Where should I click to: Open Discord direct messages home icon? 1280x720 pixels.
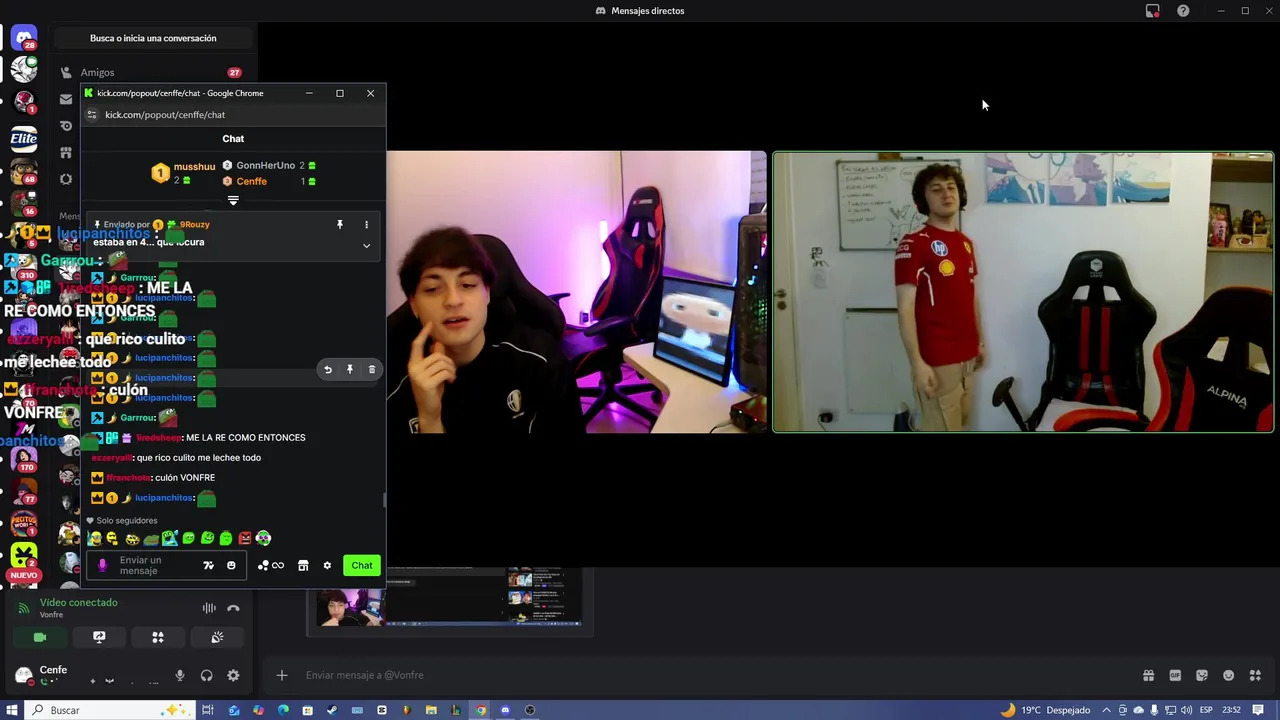pyautogui.click(x=24, y=38)
